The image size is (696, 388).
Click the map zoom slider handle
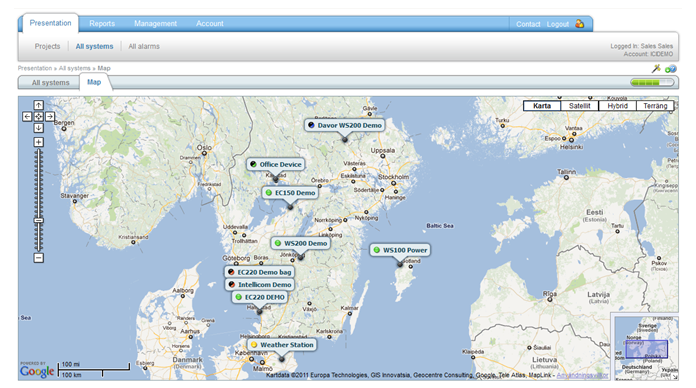tap(39, 220)
